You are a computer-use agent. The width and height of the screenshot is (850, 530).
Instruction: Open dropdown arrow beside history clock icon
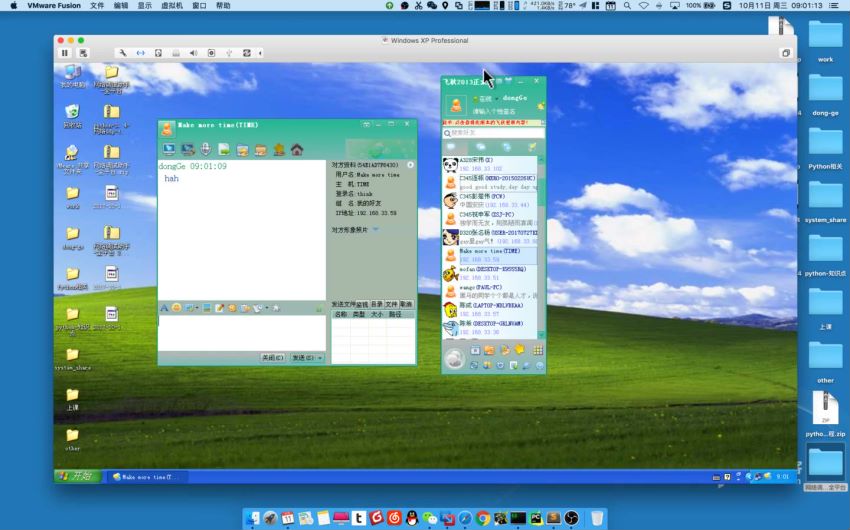tap(267, 308)
